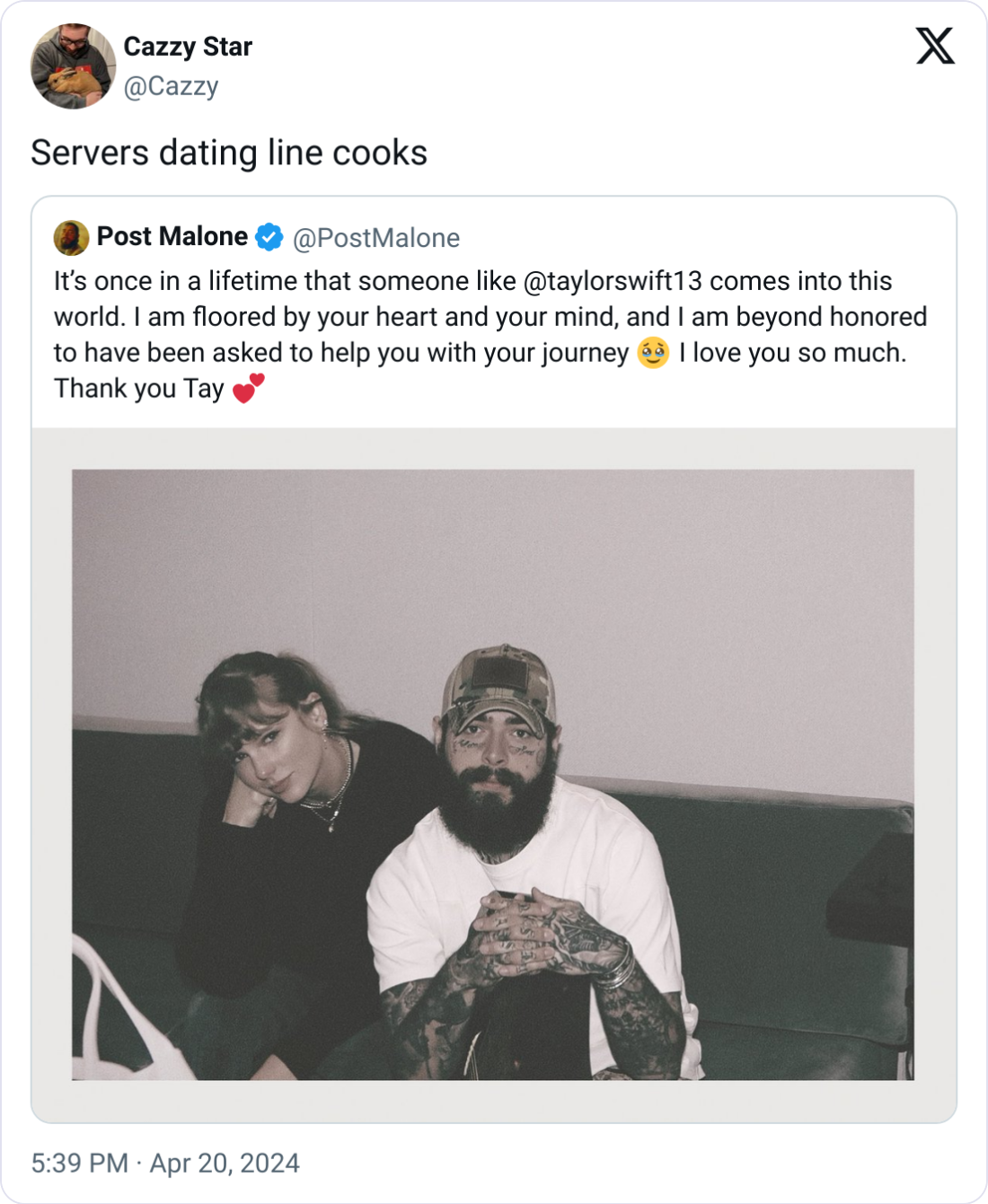Click the 5:39 PM timestamp

[x=79, y=1163]
